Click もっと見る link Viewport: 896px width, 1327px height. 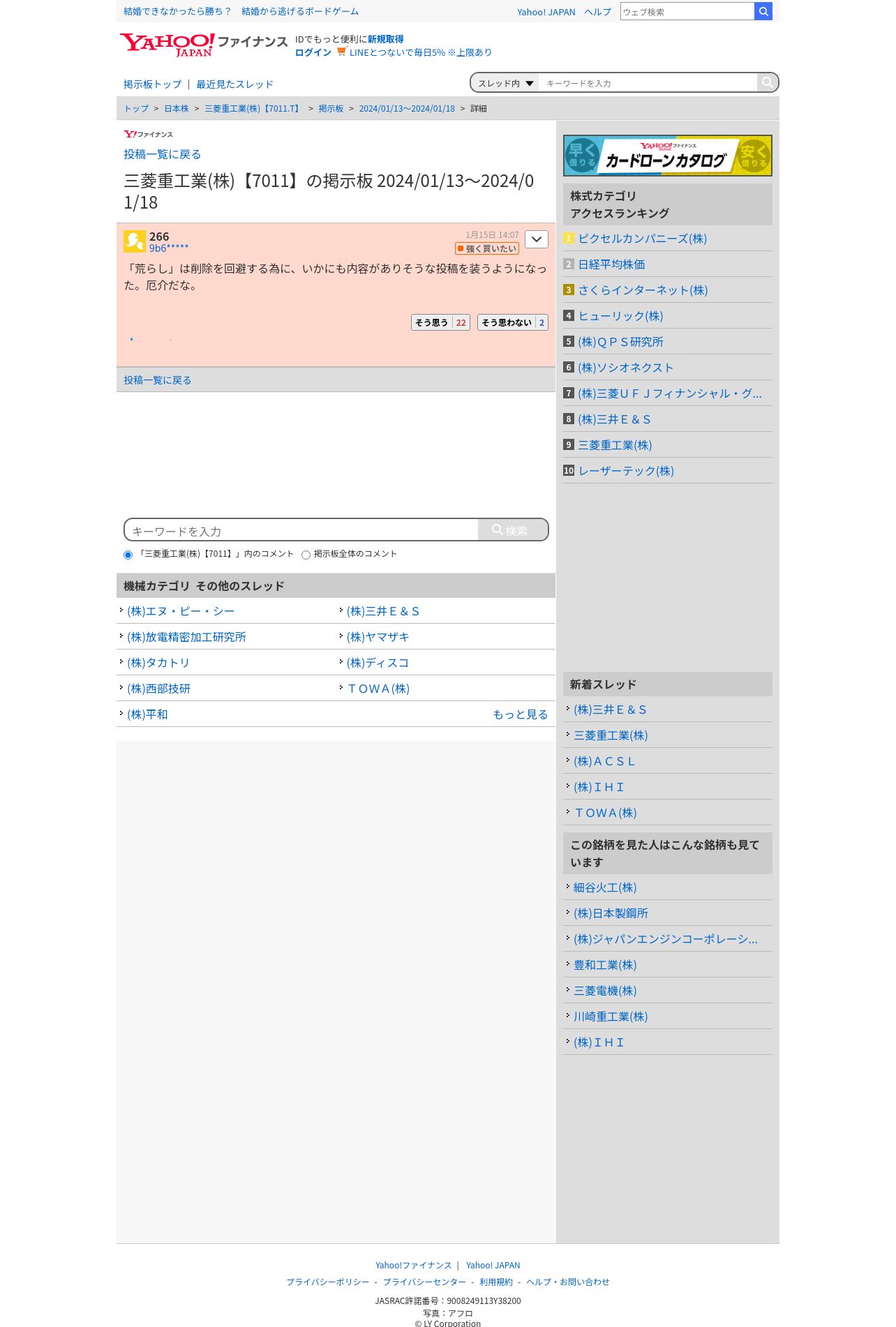pyautogui.click(x=520, y=714)
